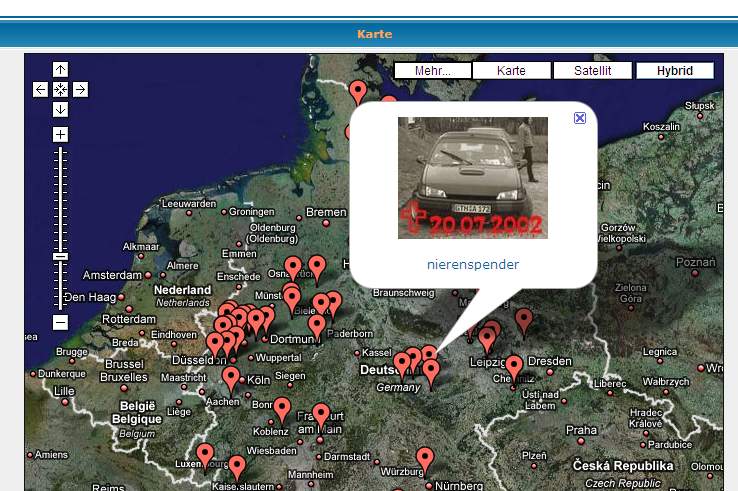Click the marker above Würzburg
Viewport: 738px width, 491px height.
425,458
